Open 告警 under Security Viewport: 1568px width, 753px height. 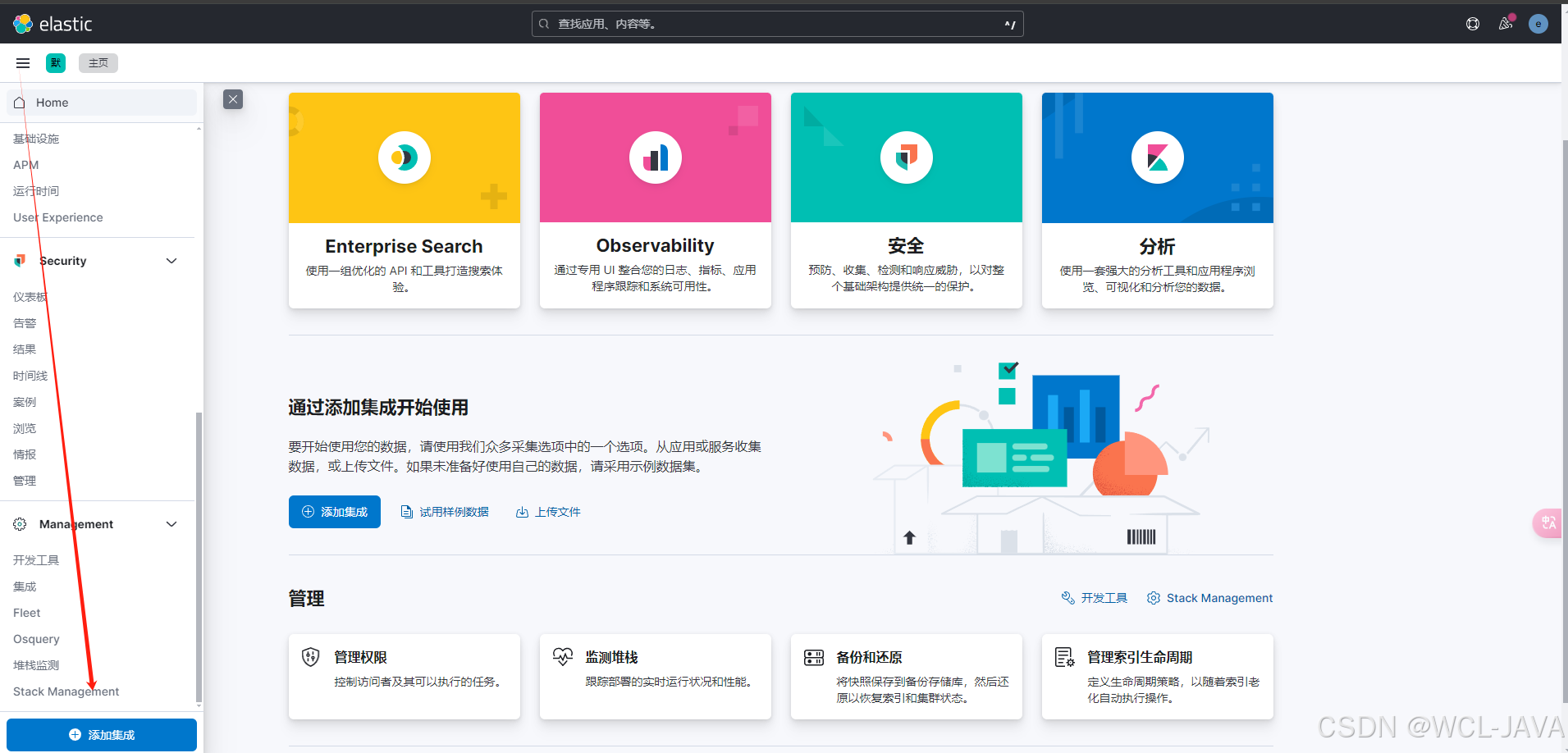point(25,323)
